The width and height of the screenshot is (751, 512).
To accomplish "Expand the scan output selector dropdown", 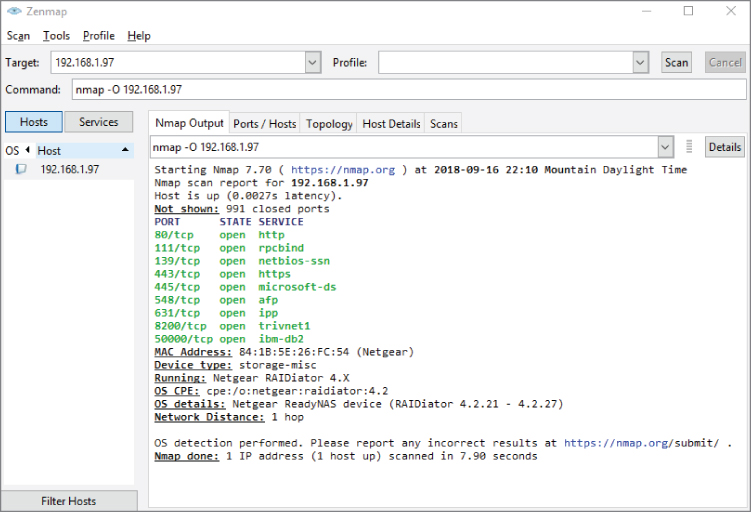I will [x=665, y=147].
